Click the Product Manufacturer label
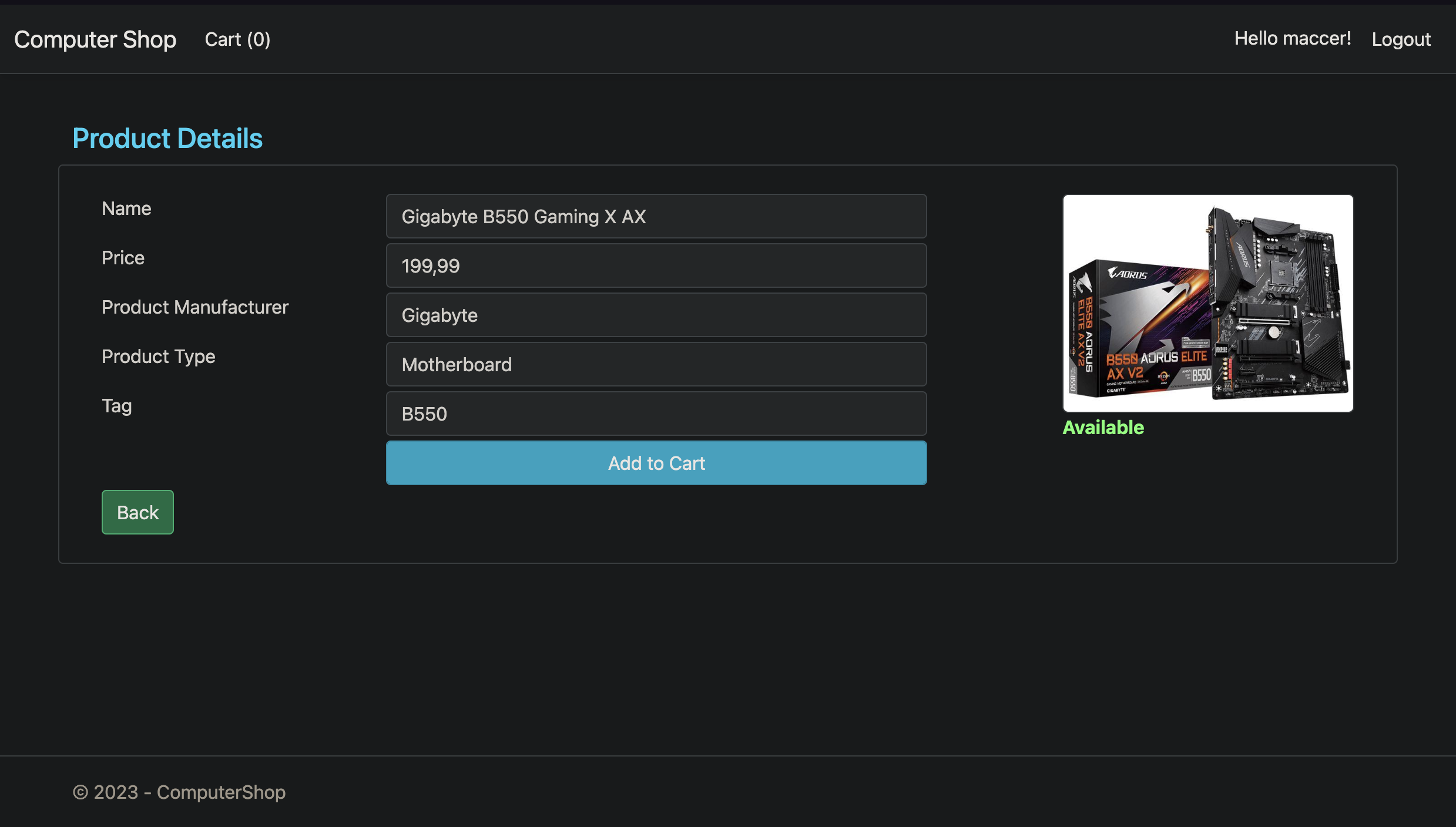 tap(194, 307)
